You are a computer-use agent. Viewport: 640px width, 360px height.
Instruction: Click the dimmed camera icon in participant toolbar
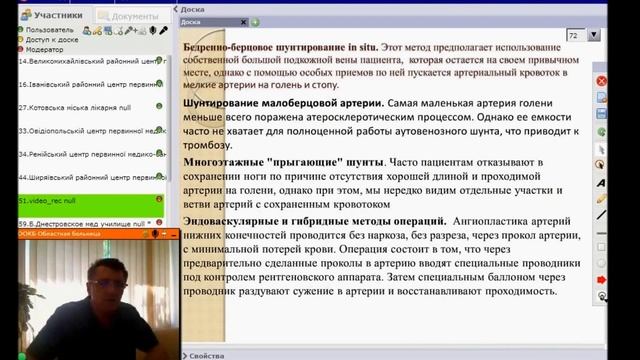[x=142, y=31]
